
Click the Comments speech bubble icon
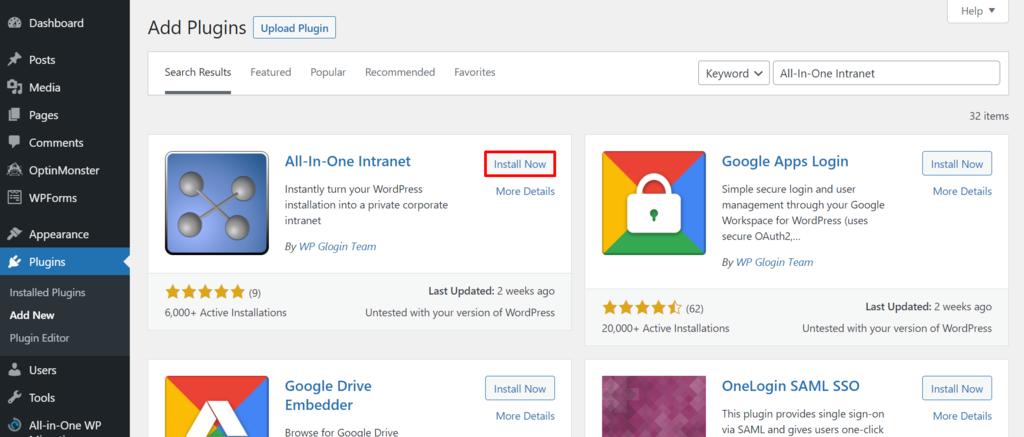click(14, 143)
